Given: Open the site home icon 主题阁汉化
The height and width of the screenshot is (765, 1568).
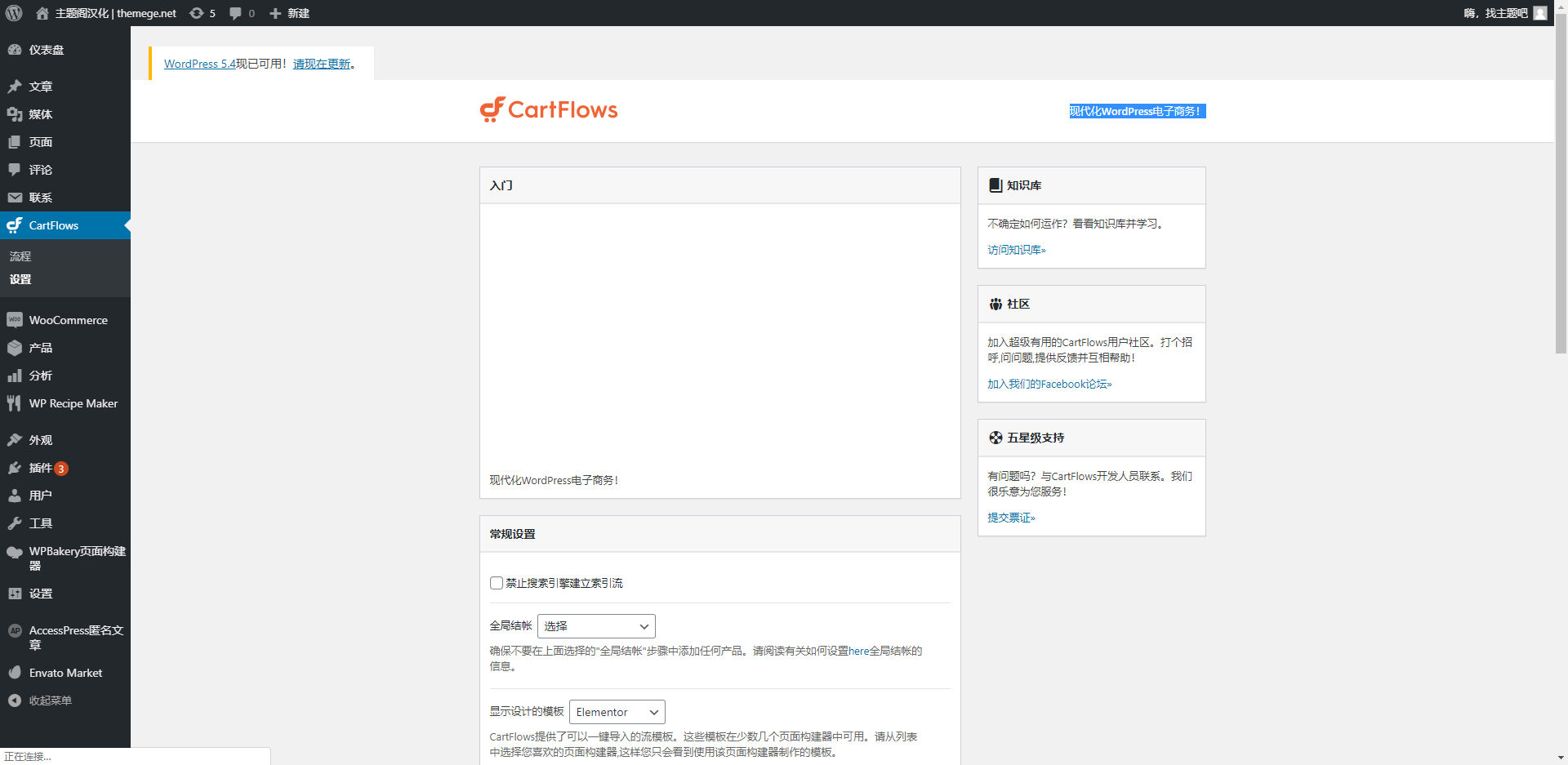Looking at the screenshot, I should [42, 13].
